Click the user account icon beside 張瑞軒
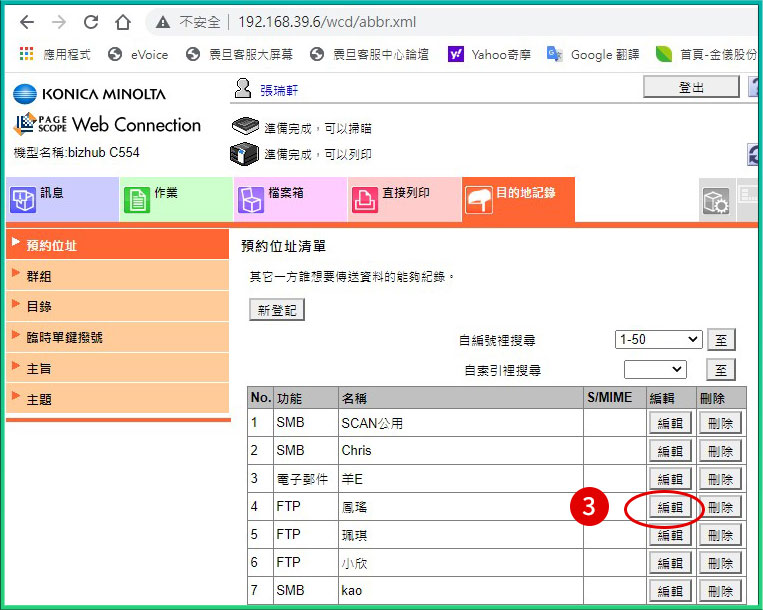The image size is (763, 610). [242, 89]
